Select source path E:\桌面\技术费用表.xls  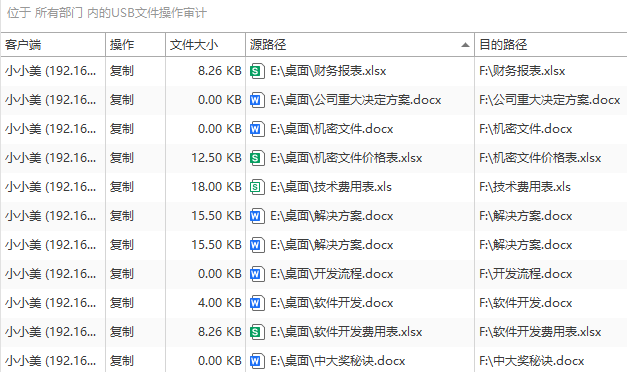click(x=331, y=187)
